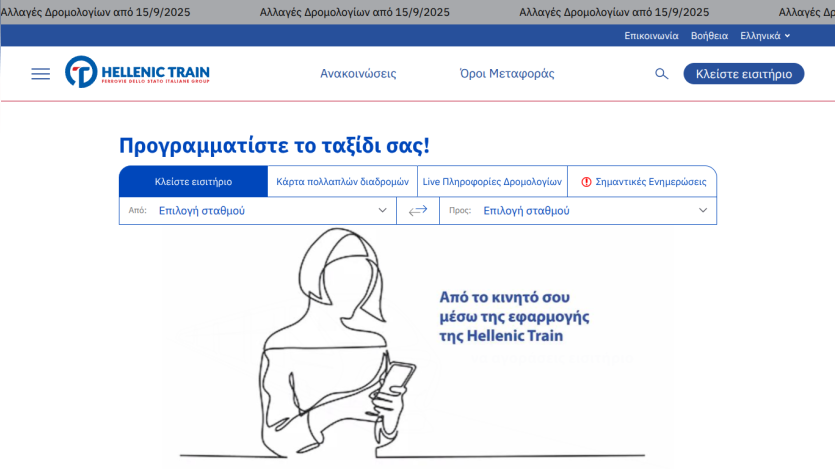This screenshot has width=835, height=469.
Task: Open the Από station dropdown
Action: pyautogui.click(x=258, y=211)
